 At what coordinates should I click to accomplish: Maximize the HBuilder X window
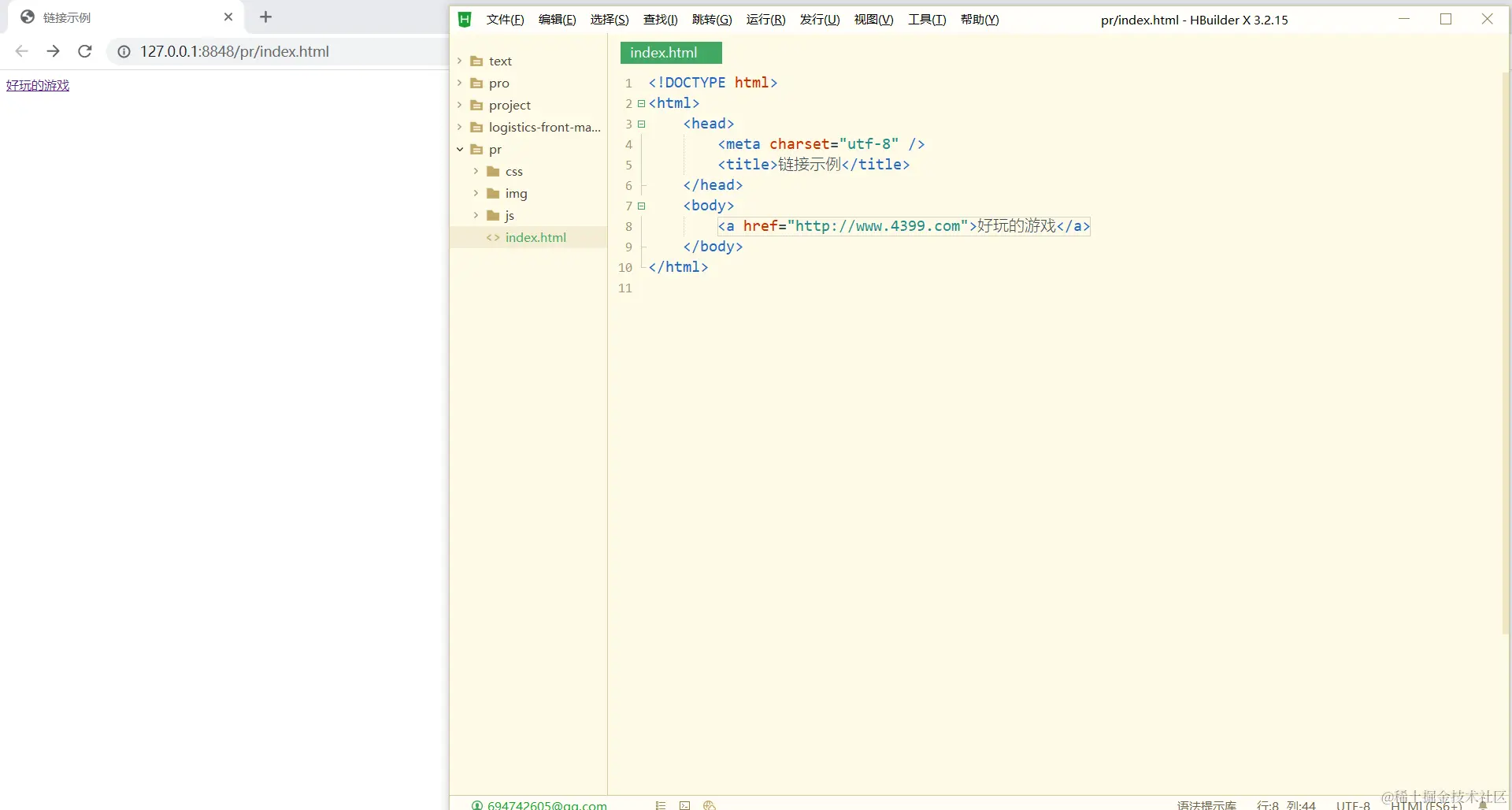pos(1446,19)
